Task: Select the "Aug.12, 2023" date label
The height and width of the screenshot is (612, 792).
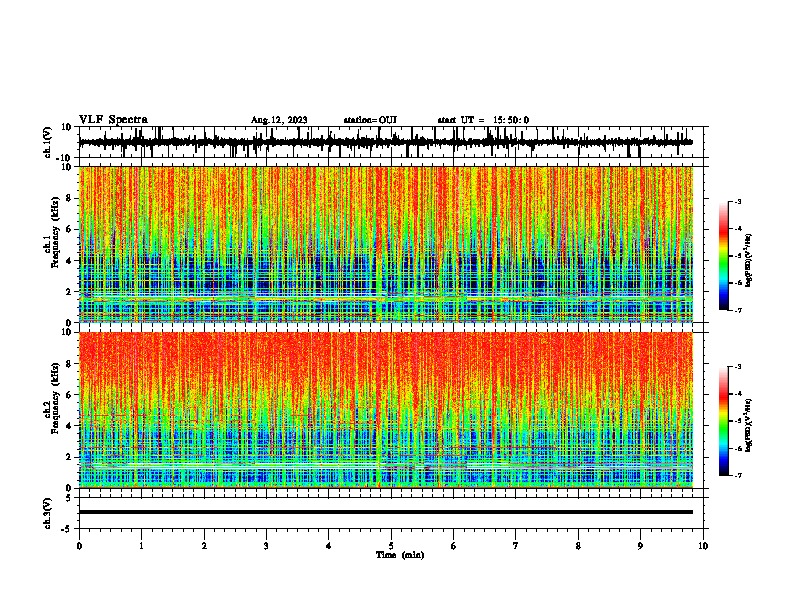Action: click(279, 120)
